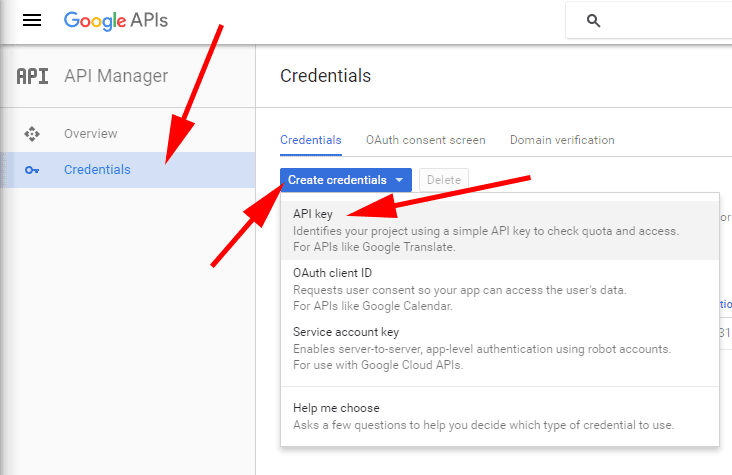Switch to OAuth consent screen tab
732x475 pixels.
tap(425, 140)
